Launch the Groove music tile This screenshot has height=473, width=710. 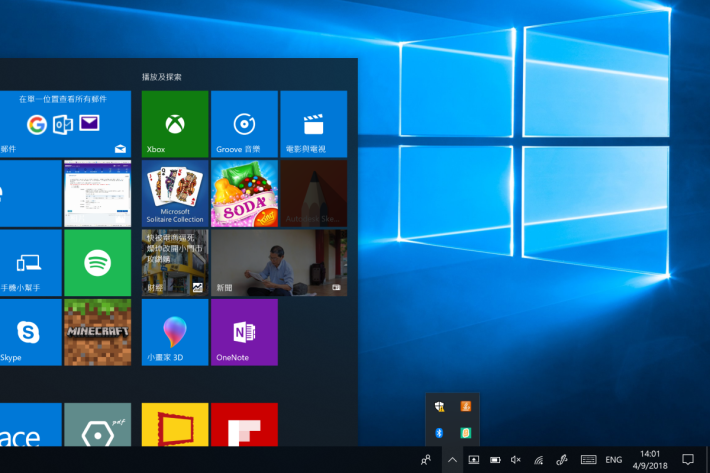tap(244, 124)
